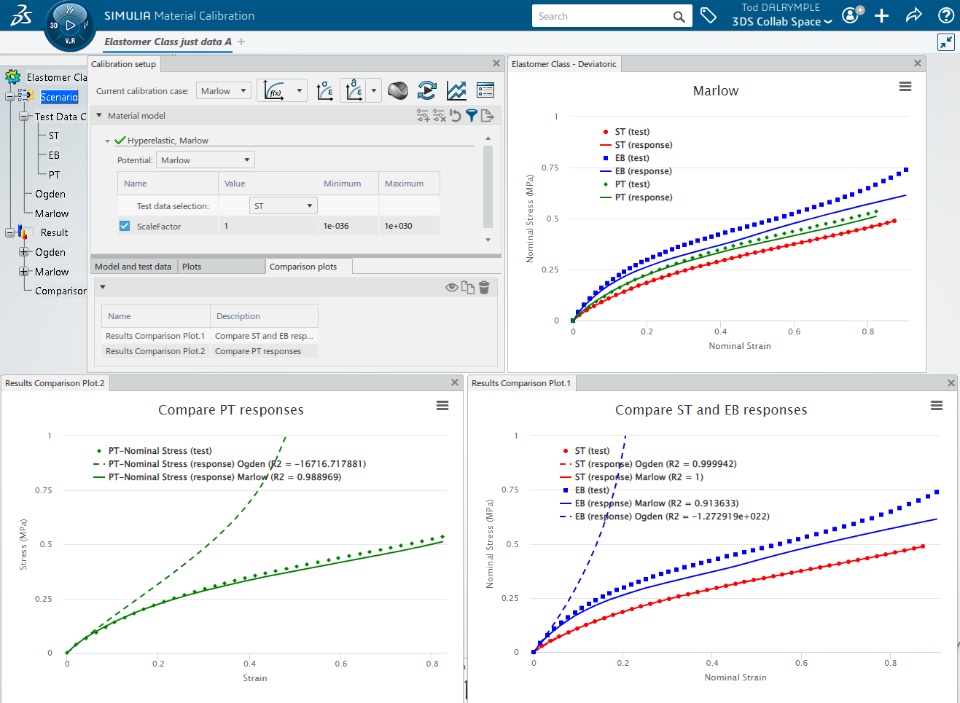Open the 3D compass play button
This screenshot has height=703, width=960.
coord(70,25)
